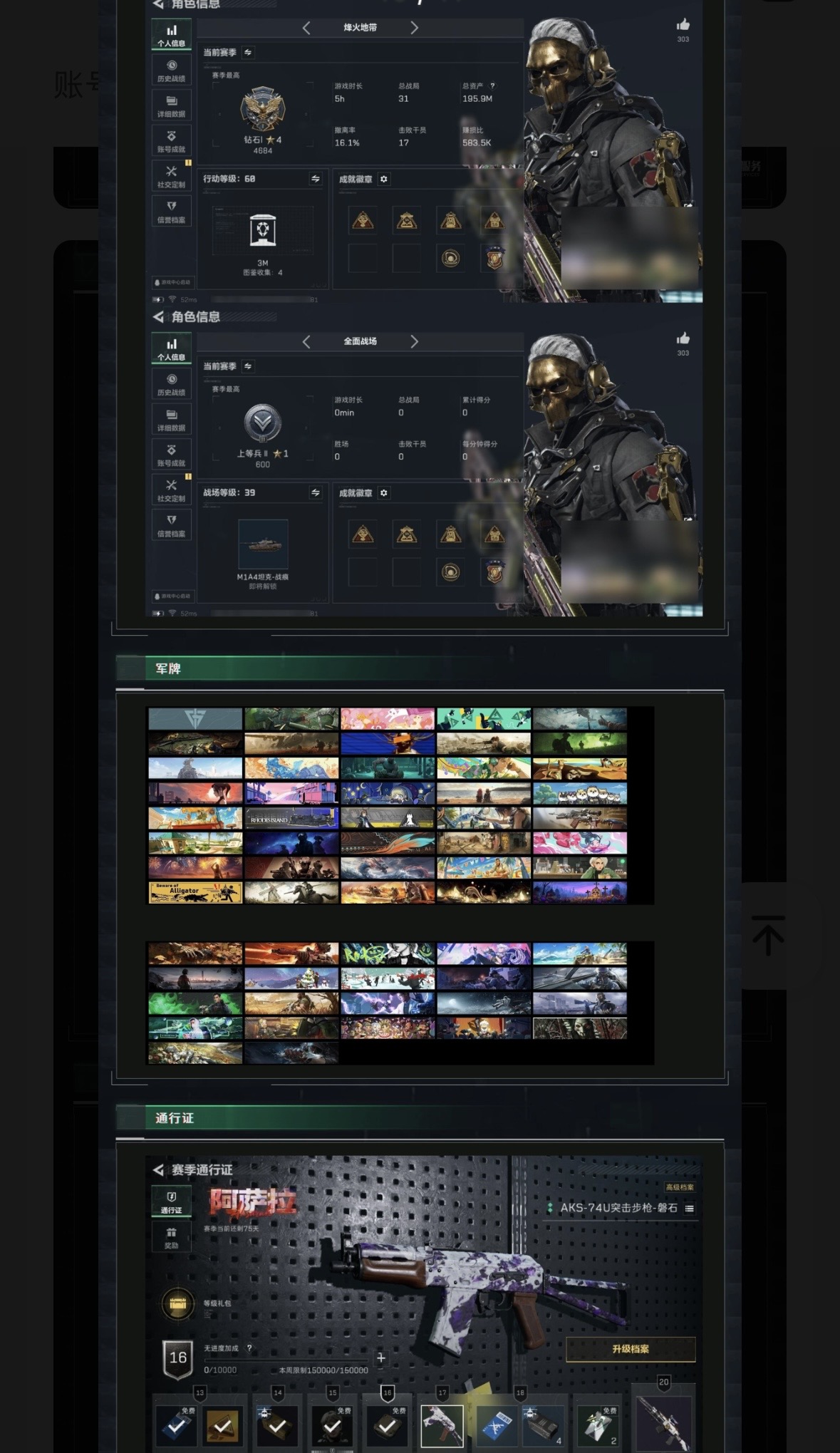This screenshot has height=1453, width=840.
Task: Open 社交定制 in the 全面战场 sidebar
Action: (171, 490)
